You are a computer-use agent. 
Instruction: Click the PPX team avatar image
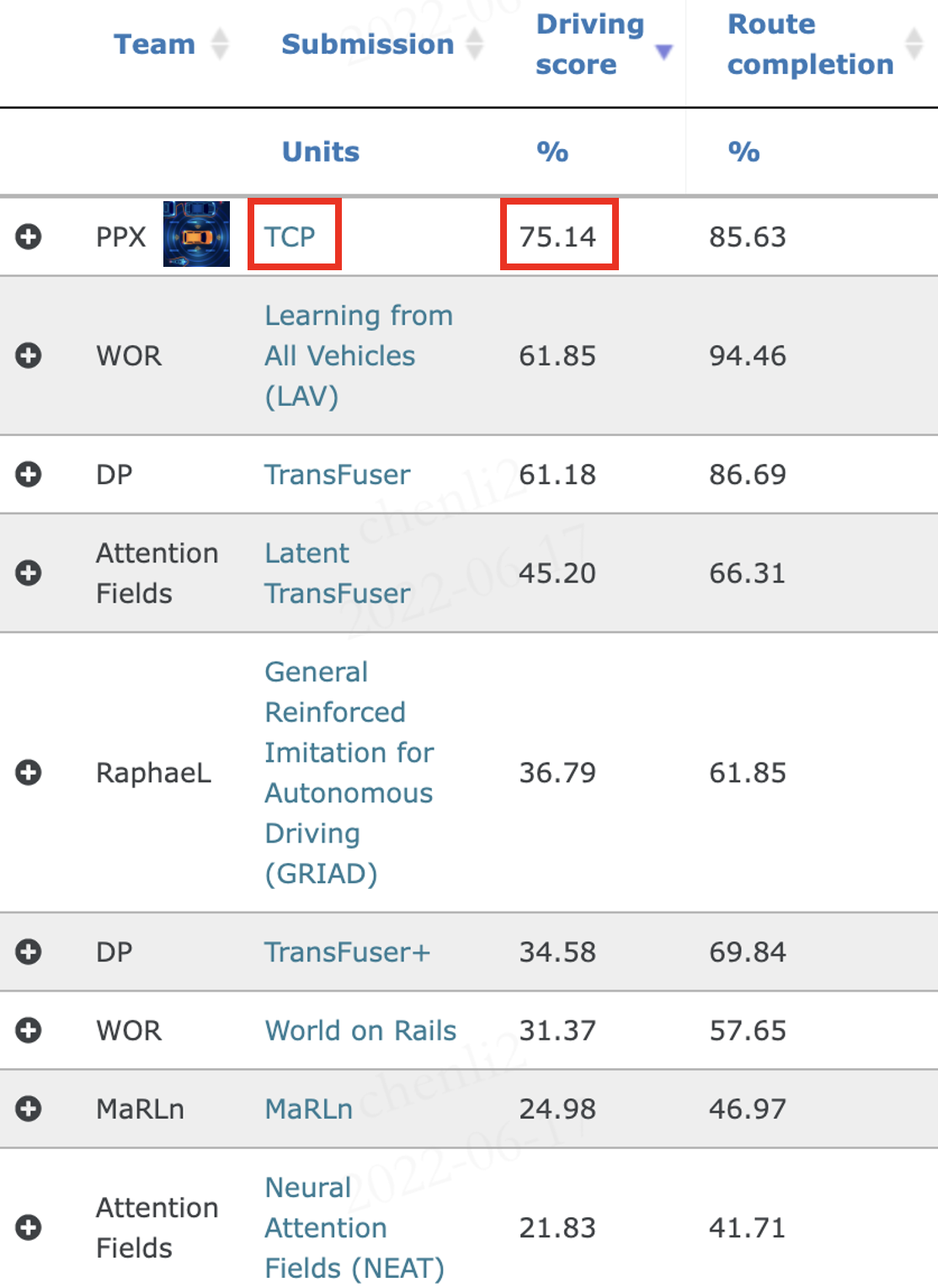pos(196,235)
